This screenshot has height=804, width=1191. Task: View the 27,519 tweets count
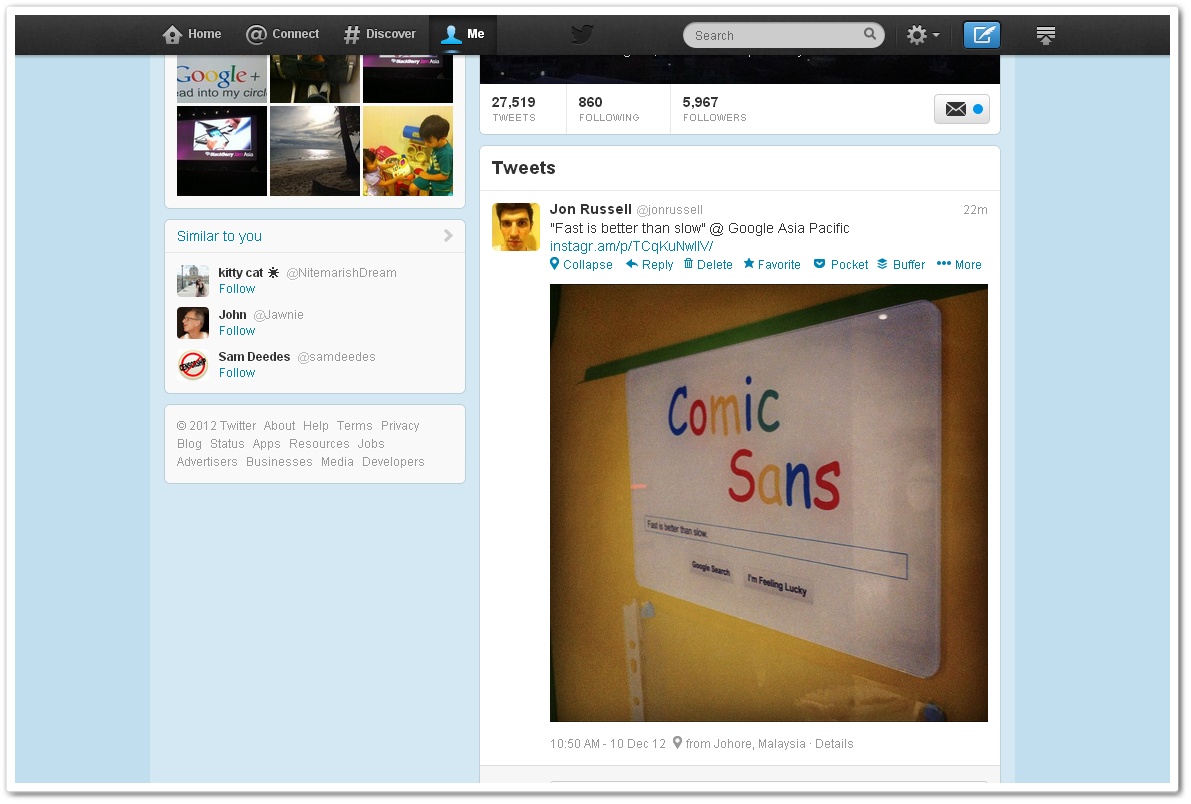point(513,109)
